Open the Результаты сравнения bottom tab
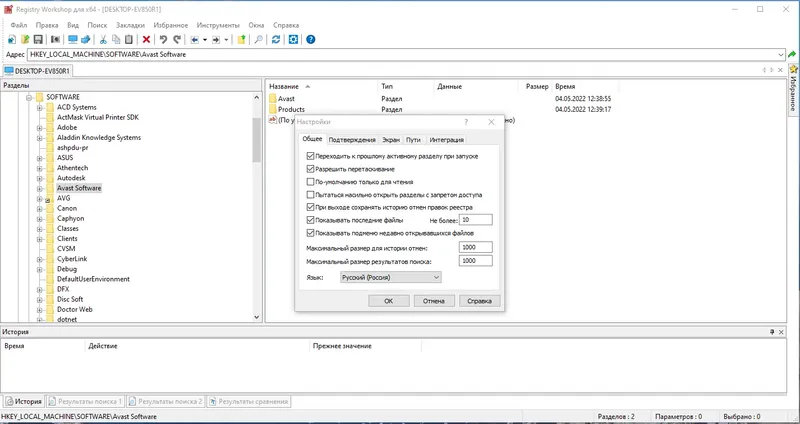 pos(248,402)
